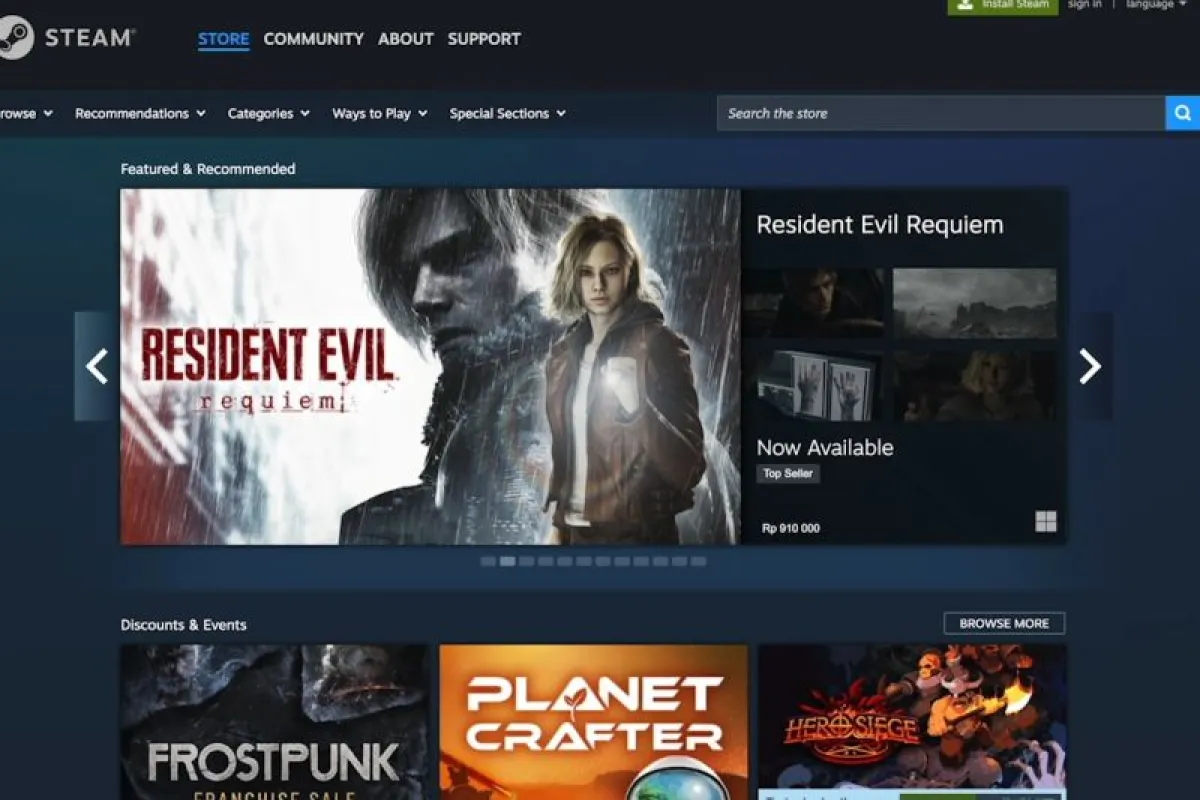Open the SUPPORT page in top navigation
The image size is (1200, 800).
(x=484, y=39)
